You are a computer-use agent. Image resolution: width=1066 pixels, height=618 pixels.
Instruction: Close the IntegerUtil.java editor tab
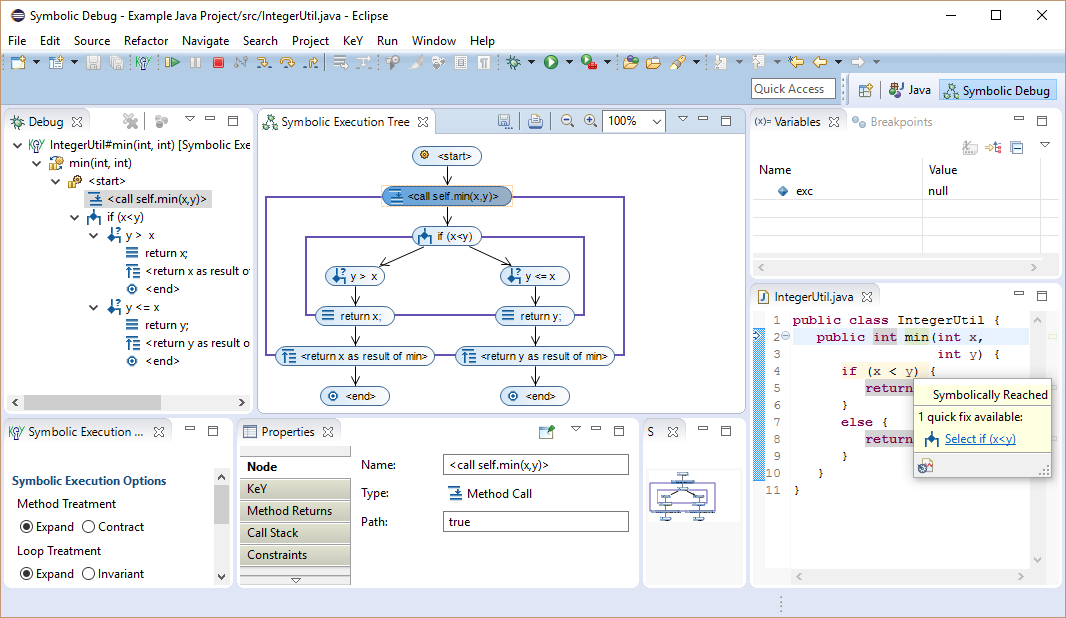(867, 297)
